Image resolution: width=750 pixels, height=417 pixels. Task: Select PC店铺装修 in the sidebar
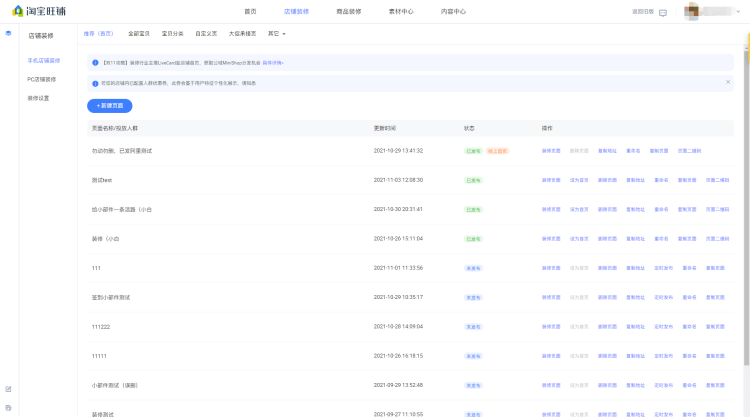[x=42, y=79]
